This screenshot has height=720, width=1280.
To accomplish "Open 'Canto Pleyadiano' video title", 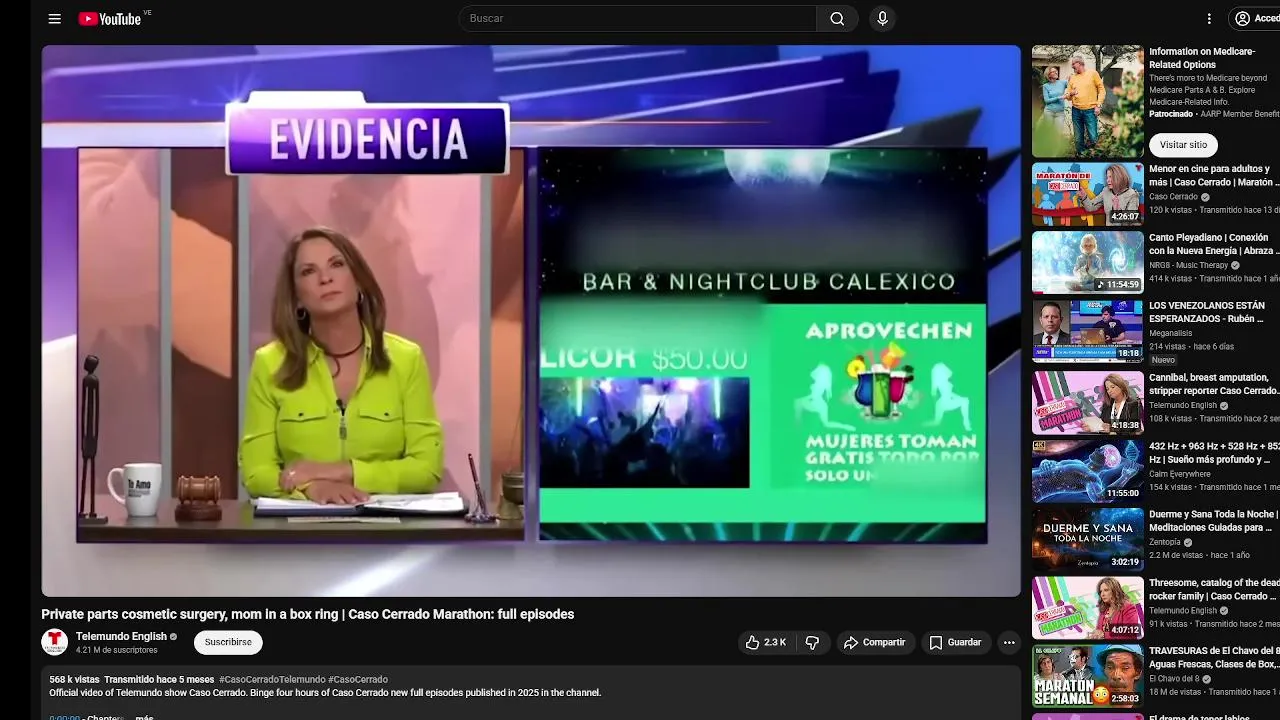I will [x=1214, y=244].
